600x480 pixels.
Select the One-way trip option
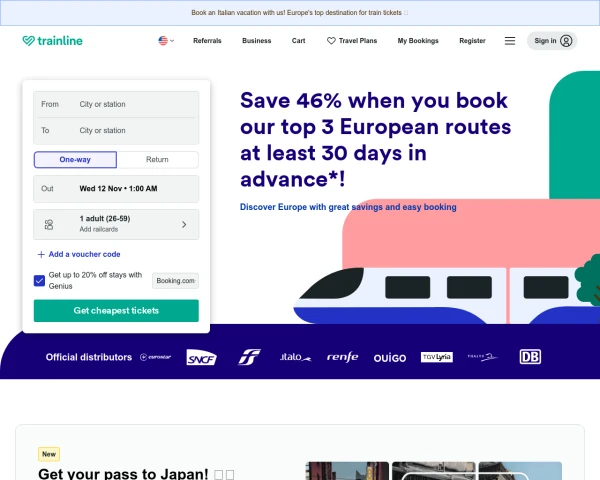point(75,160)
